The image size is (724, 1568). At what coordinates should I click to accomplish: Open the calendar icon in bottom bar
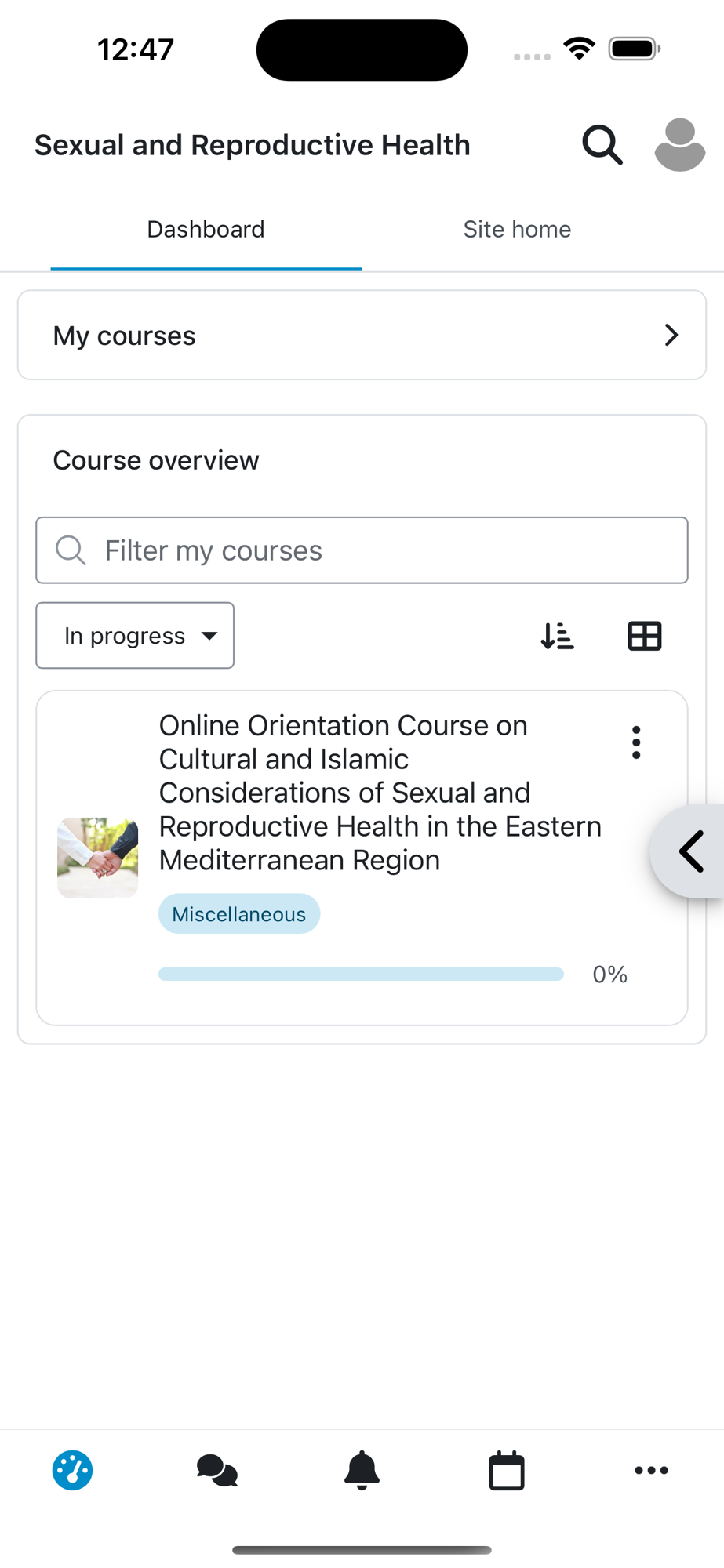[507, 1470]
